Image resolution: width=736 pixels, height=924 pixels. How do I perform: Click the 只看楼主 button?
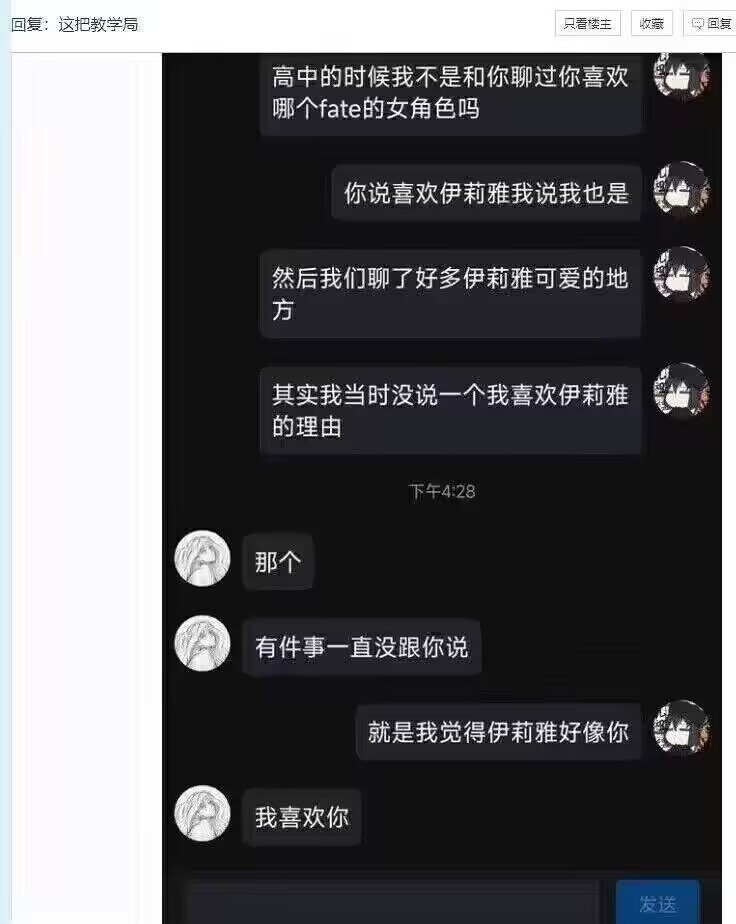click(588, 24)
